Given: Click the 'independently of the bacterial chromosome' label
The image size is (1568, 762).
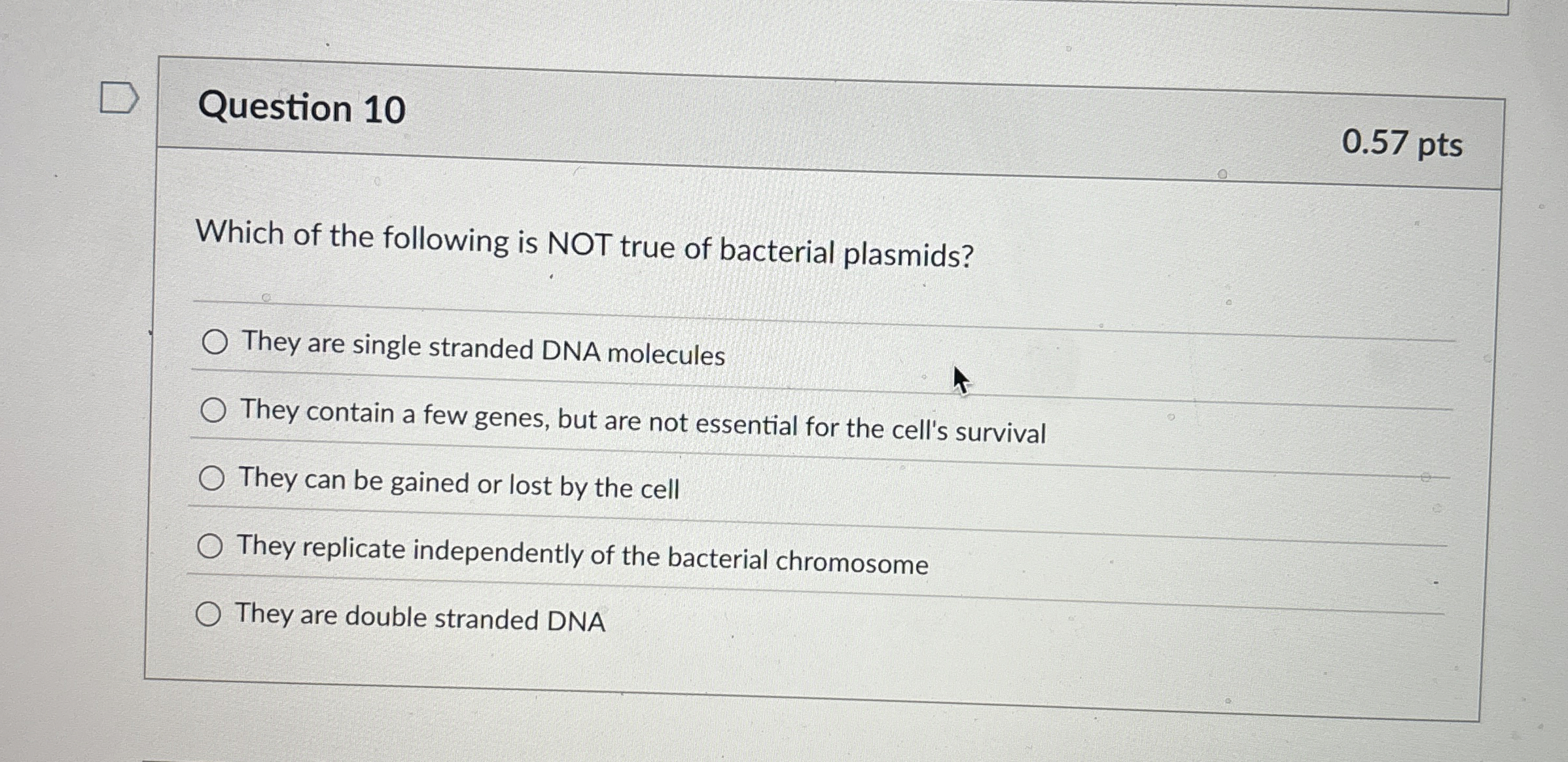Looking at the screenshot, I should [x=670, y=557].
